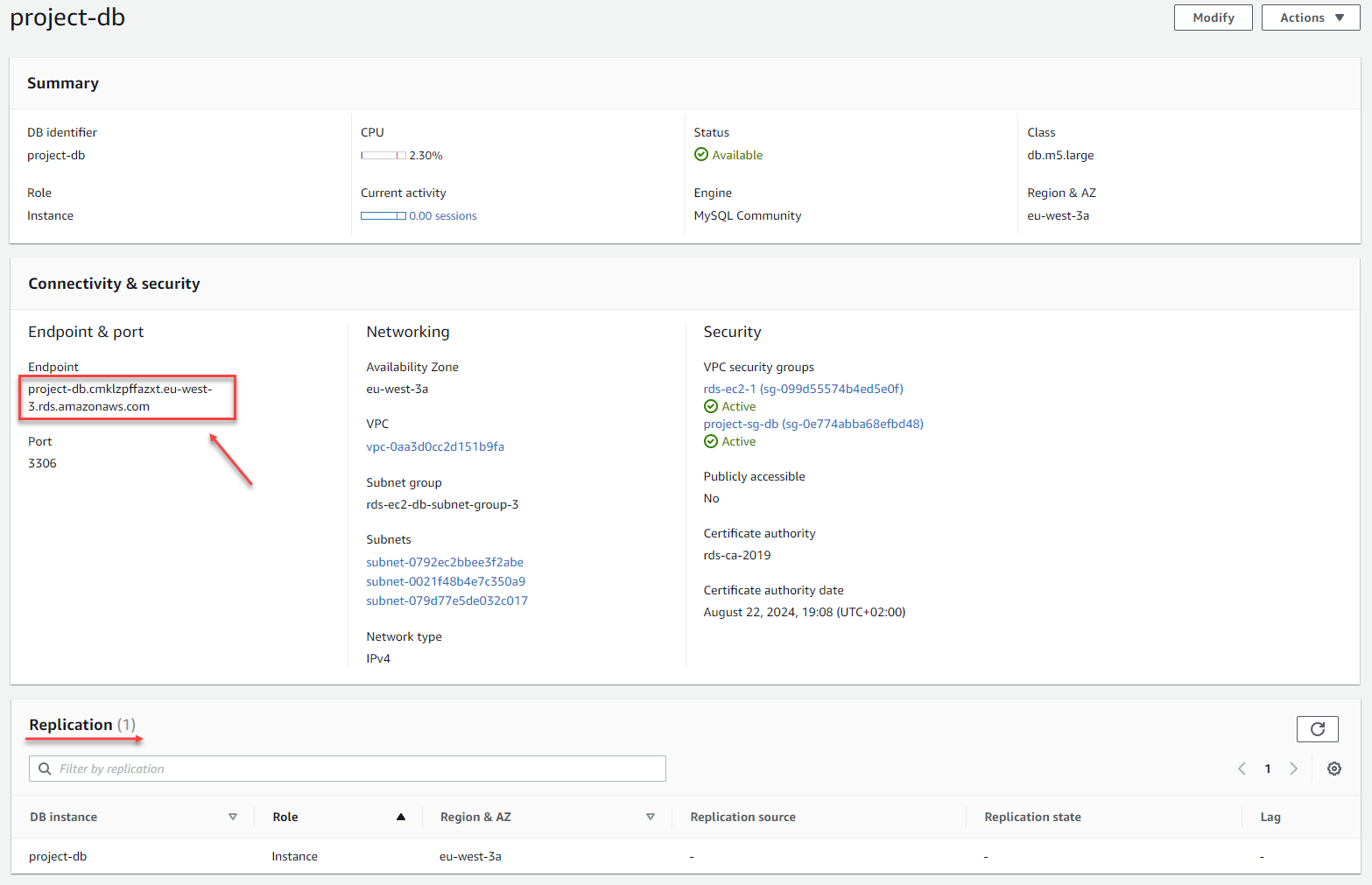Go to previous replication page arrow
Viewport: 1372px width, 885px height.
(x=1242, y=769)
